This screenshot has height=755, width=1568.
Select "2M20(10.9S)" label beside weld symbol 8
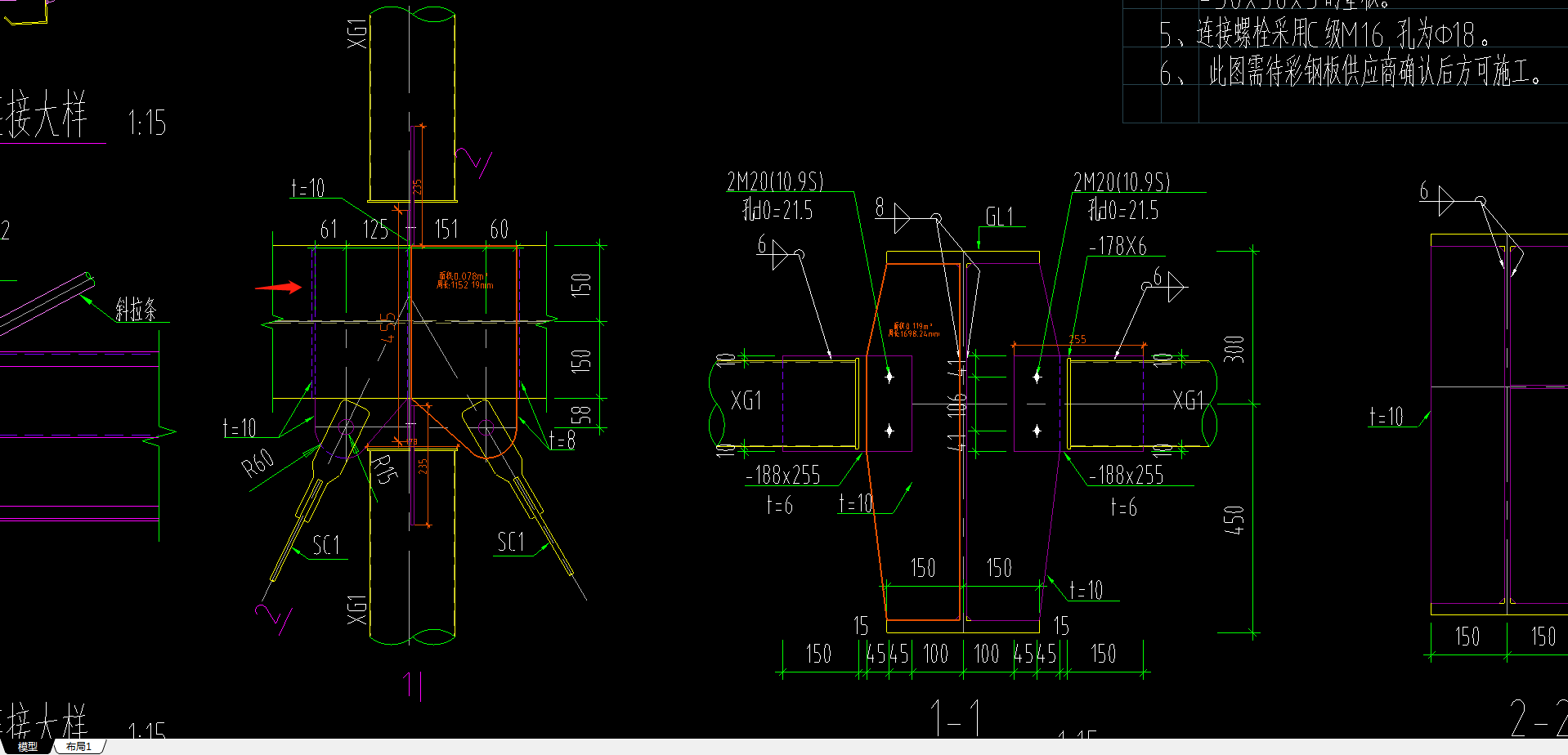coord(775,181)
